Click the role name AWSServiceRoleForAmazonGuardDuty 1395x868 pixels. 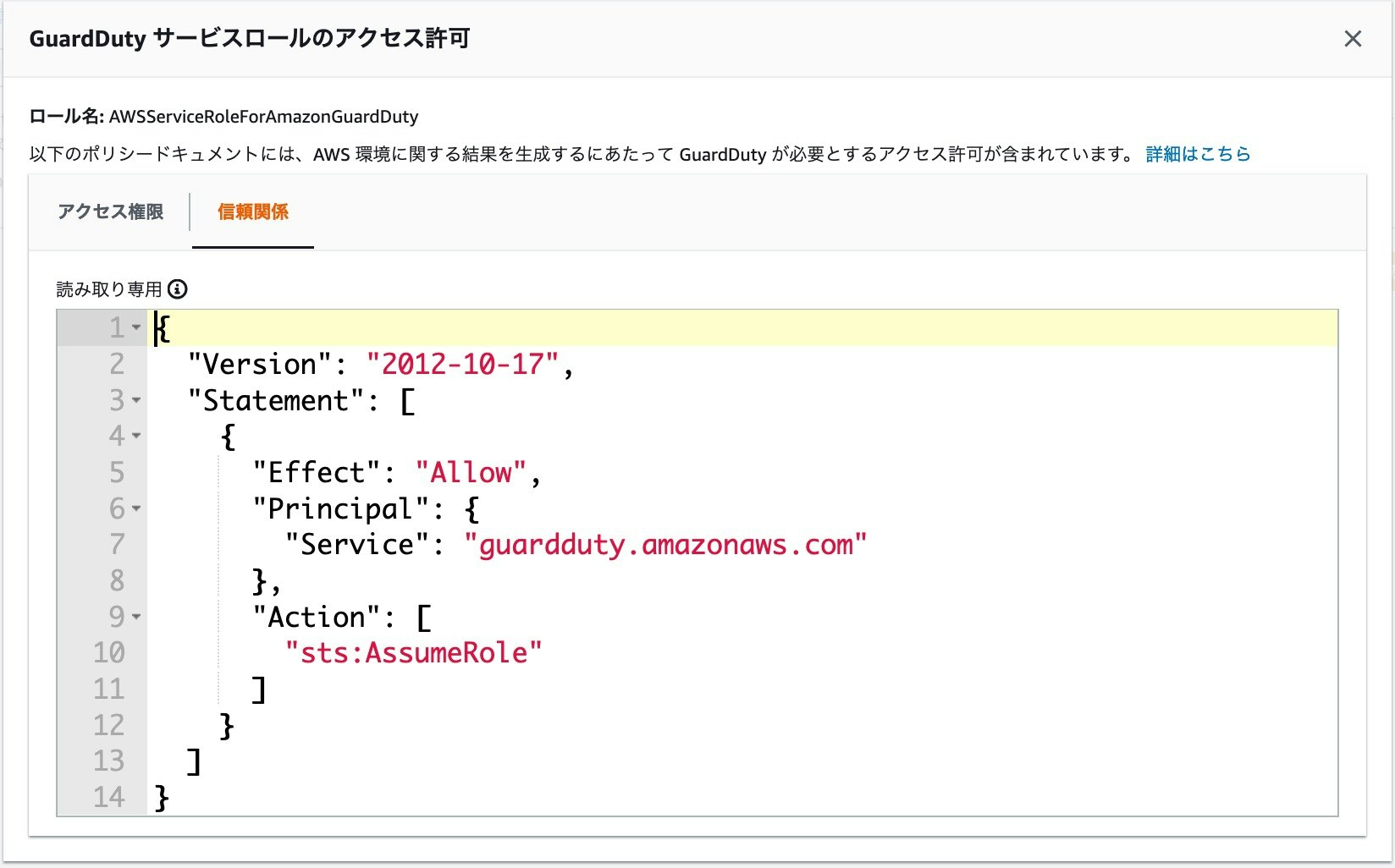pyautogui.click(x=263, y=117)
